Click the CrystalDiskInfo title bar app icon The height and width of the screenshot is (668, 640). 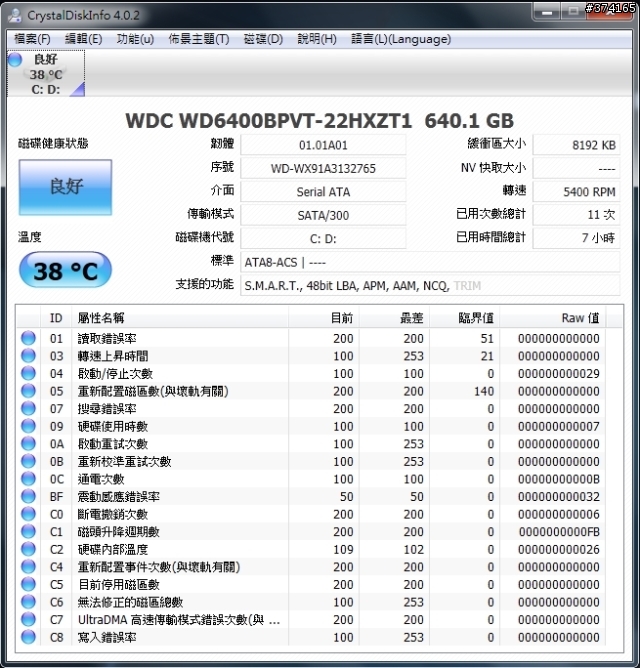(15, 15)
